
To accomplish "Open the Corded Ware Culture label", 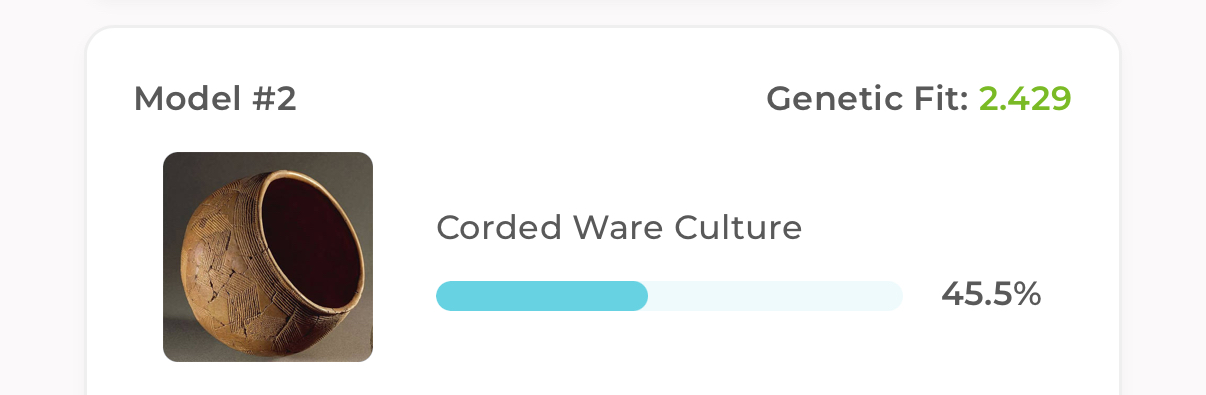I will click(619, 228).
